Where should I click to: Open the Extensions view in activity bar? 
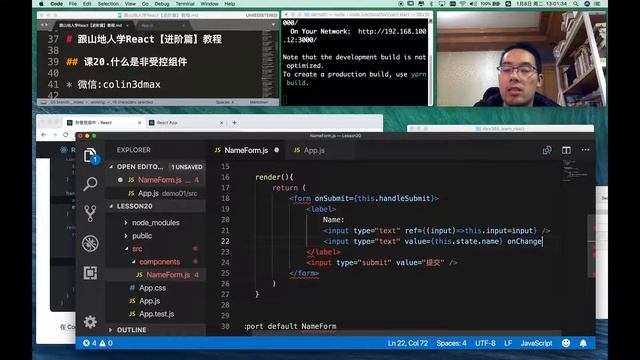(90, 272)
